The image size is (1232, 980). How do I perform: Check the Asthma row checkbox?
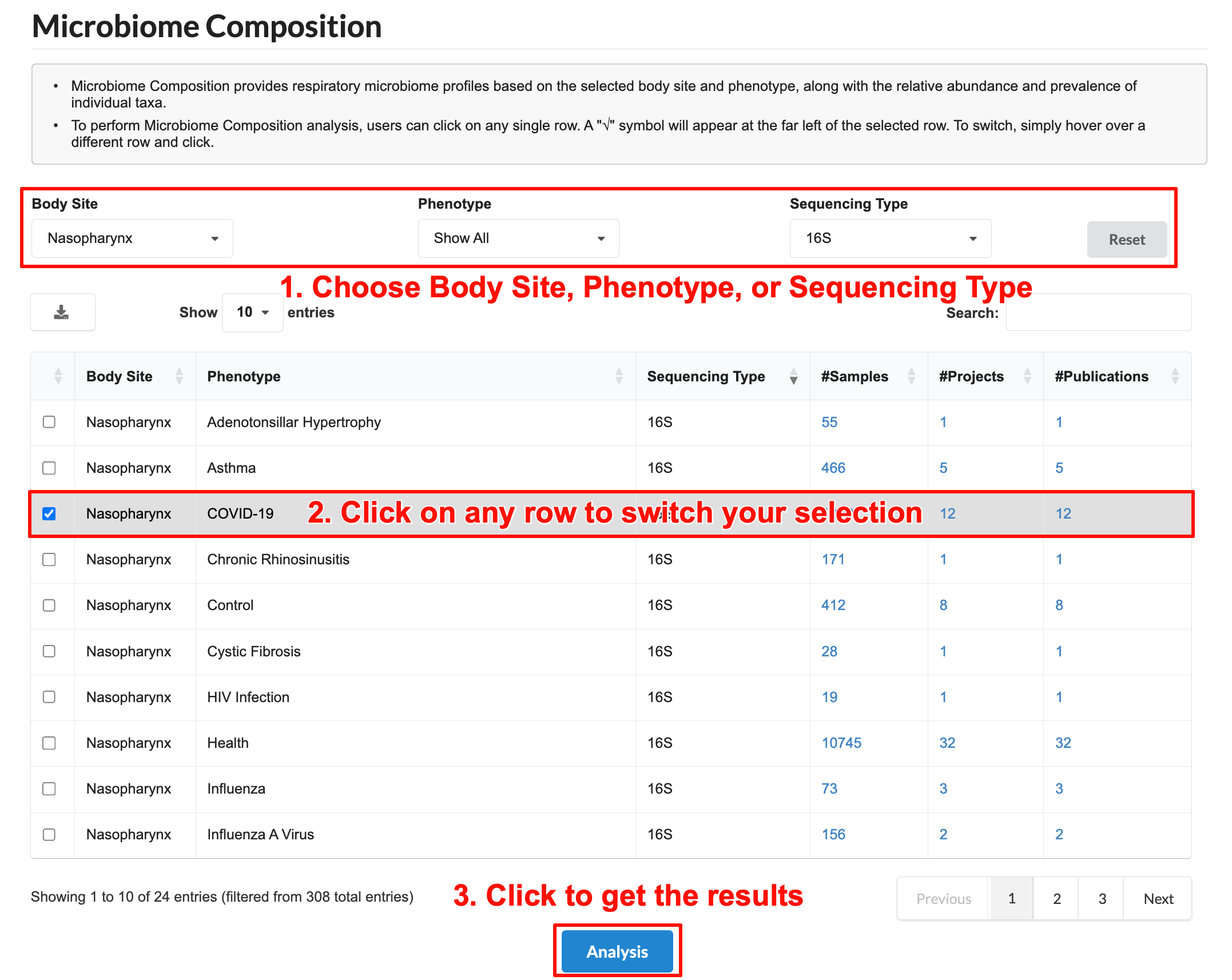[49, 468]
